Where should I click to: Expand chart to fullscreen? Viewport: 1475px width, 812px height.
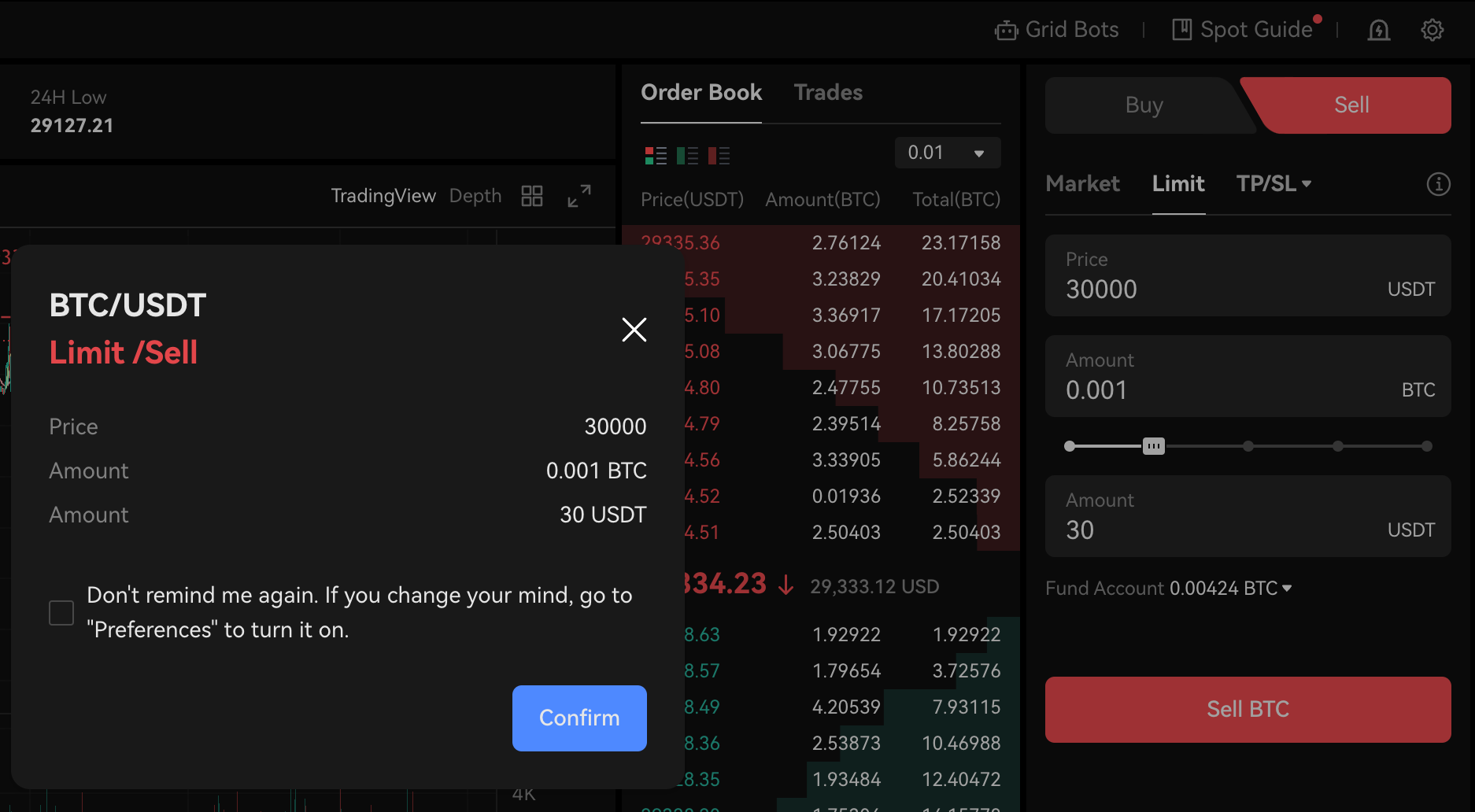tap(579, 196)
